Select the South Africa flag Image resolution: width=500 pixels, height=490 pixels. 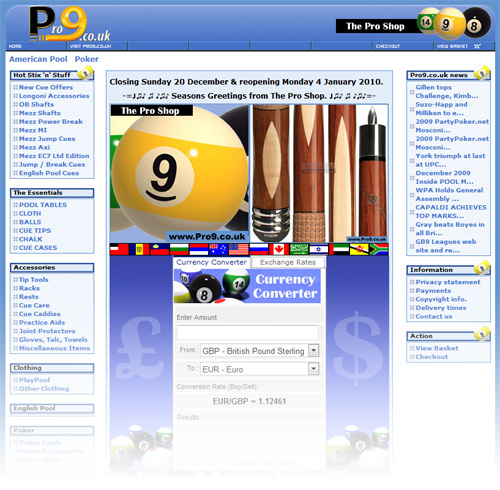pyautogui.click(x=379, y=249)
